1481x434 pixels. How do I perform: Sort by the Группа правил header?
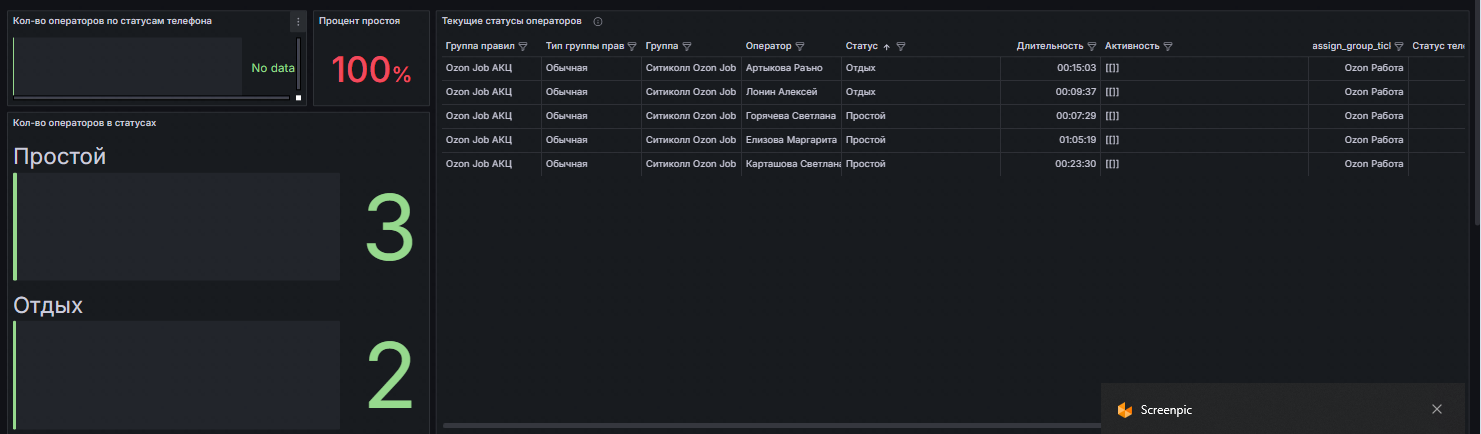(x=479, y=46)
